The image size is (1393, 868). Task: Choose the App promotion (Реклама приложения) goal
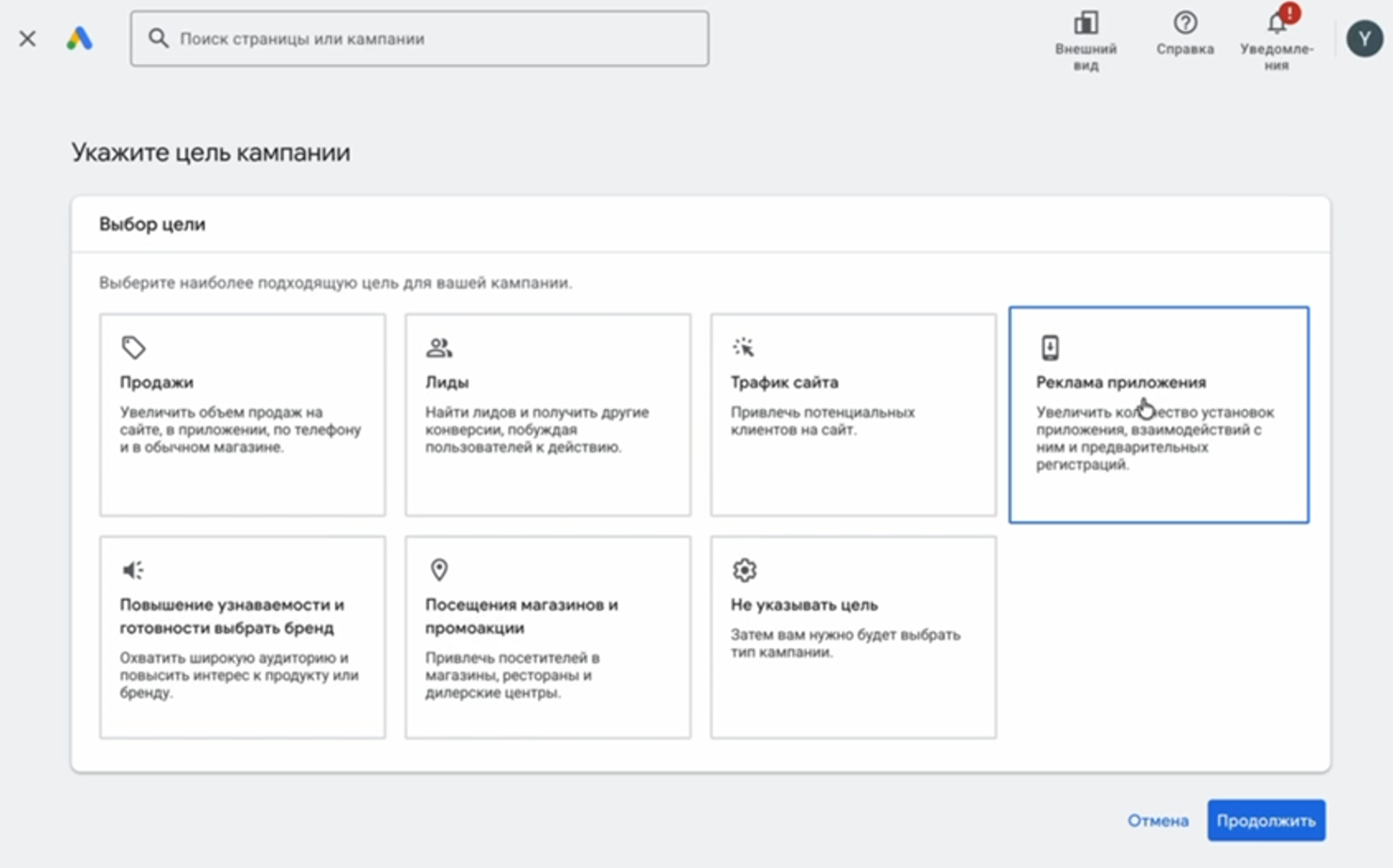tap(1158, 415)
